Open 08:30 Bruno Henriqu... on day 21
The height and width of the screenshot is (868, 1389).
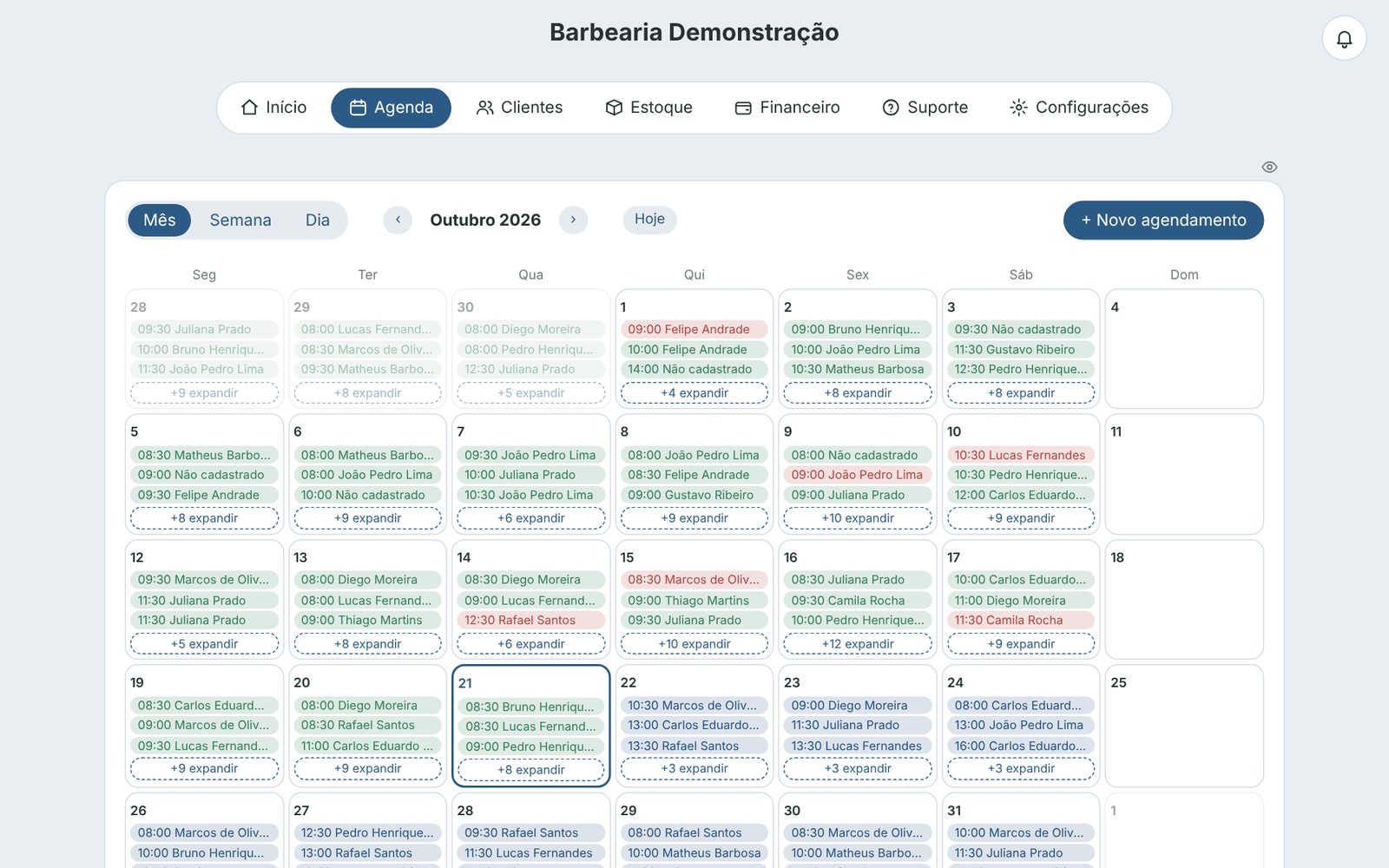(531, 707)
